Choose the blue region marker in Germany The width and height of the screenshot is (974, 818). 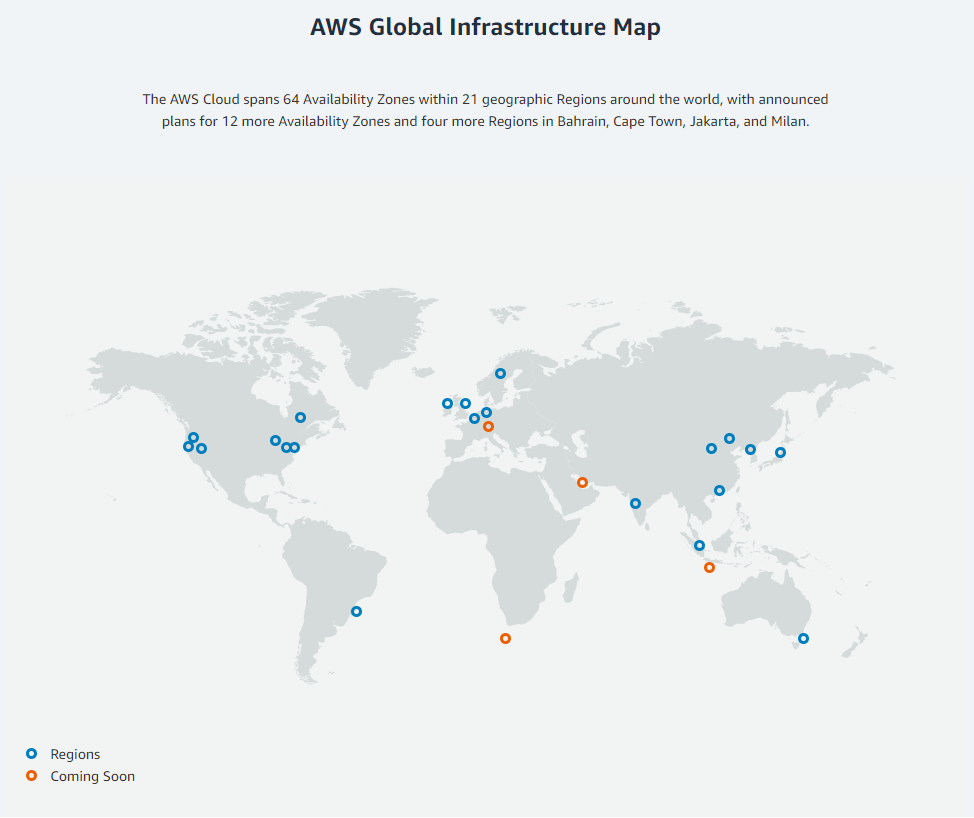tap(486, 412)
